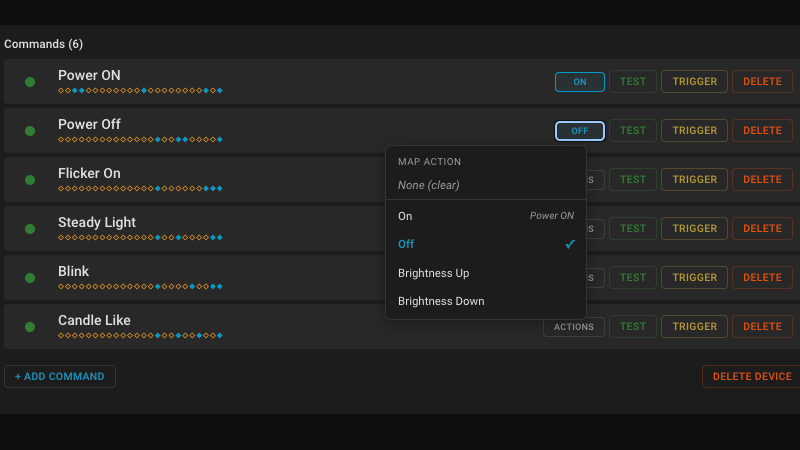The height and width of the screenshot is (450, 800).
Task: Open the partly hidden actions button for Blink
Action: coord(595,278)
